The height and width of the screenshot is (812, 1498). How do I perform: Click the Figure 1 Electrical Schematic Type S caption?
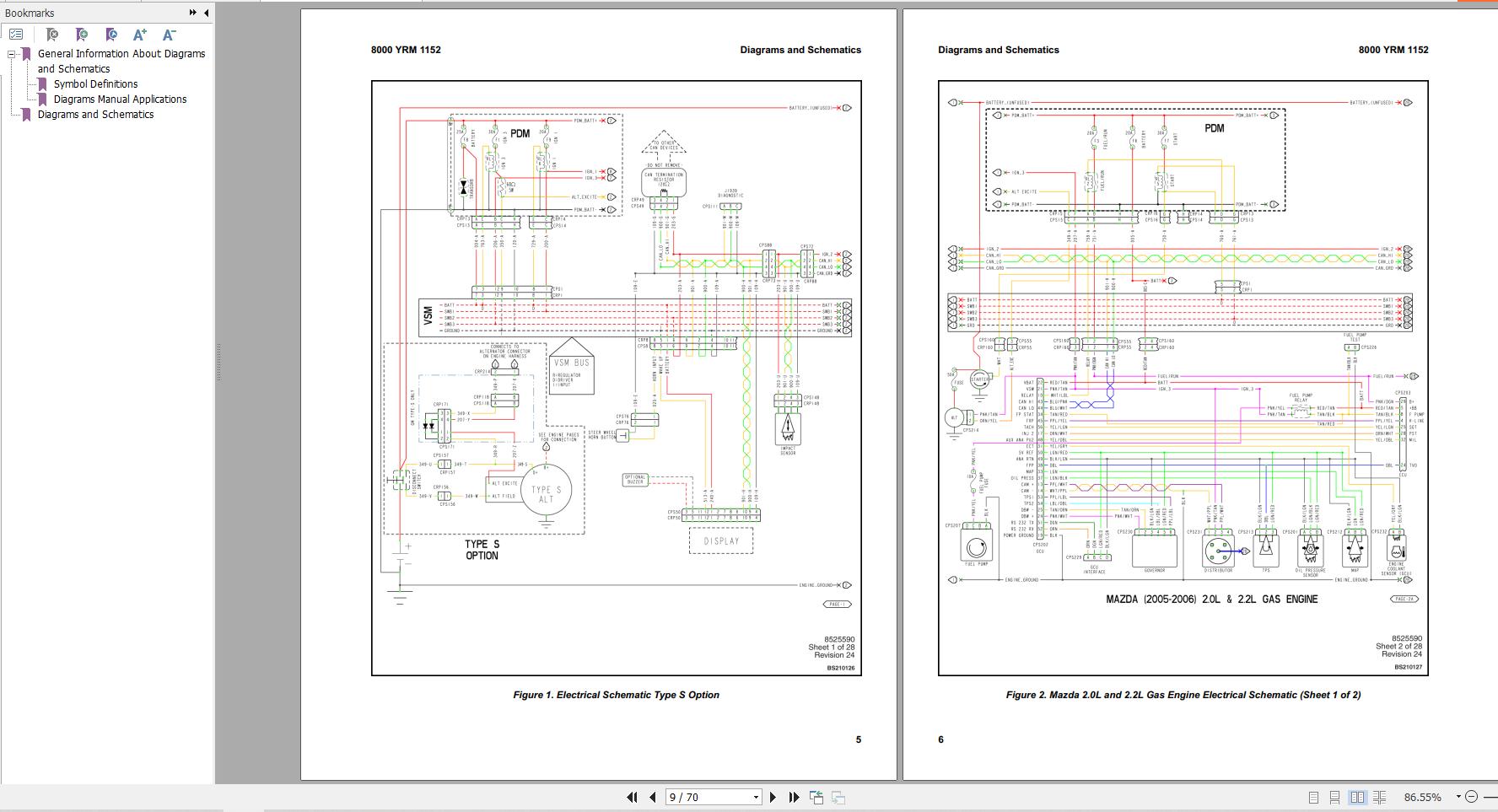click(616, 695)
